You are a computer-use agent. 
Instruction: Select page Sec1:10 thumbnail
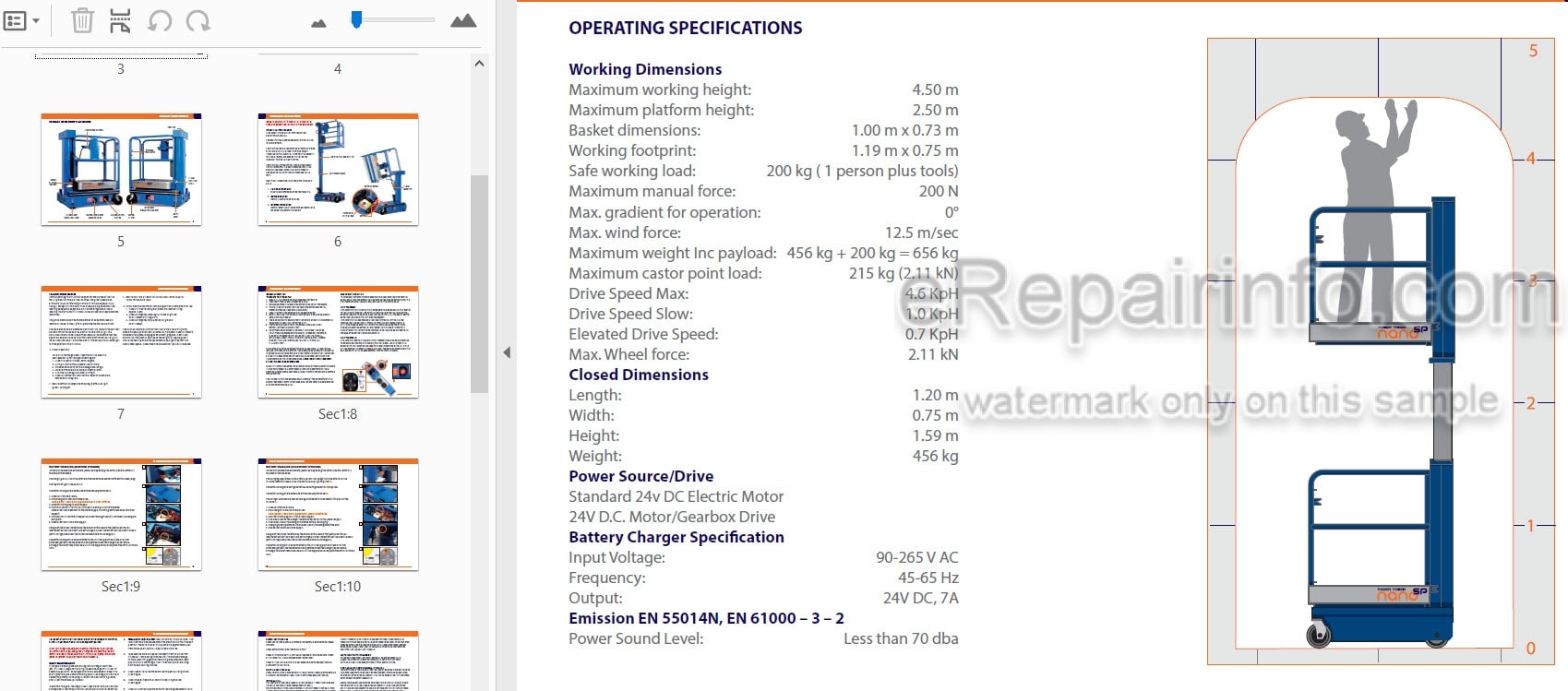tap(338, 515)
